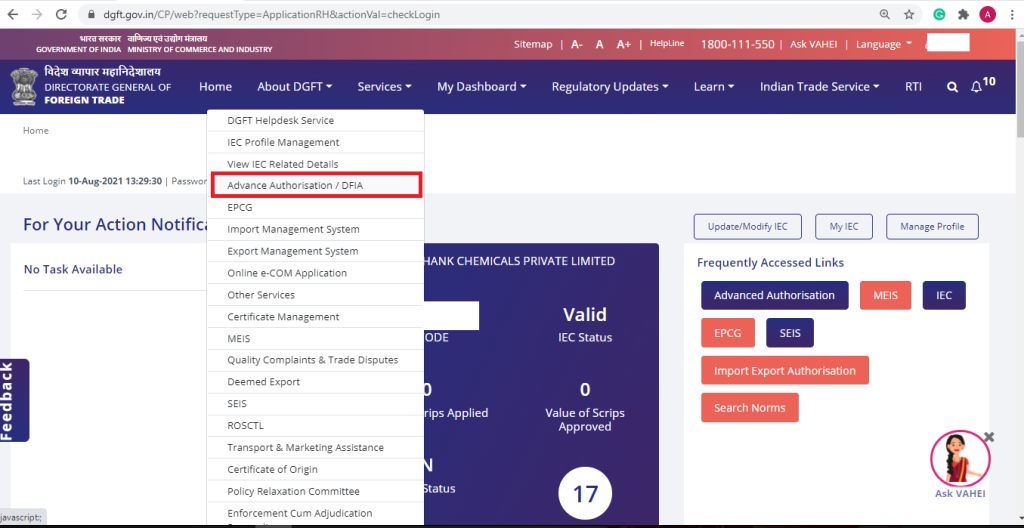This screenshot has height=528, width=1024.
Task: Open the site search magnifier icon
Action: click(952, 87)
